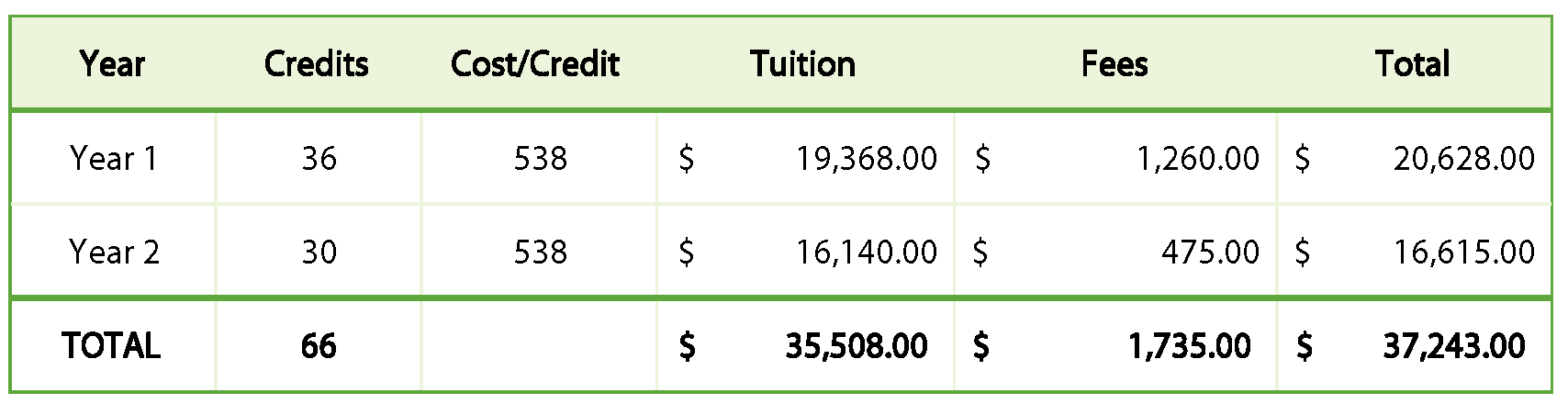Click the Fees column header

tap(1114, 64)
